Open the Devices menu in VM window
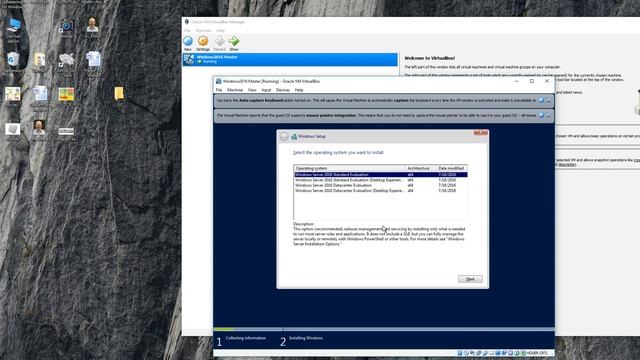 (x=283, y=90)
